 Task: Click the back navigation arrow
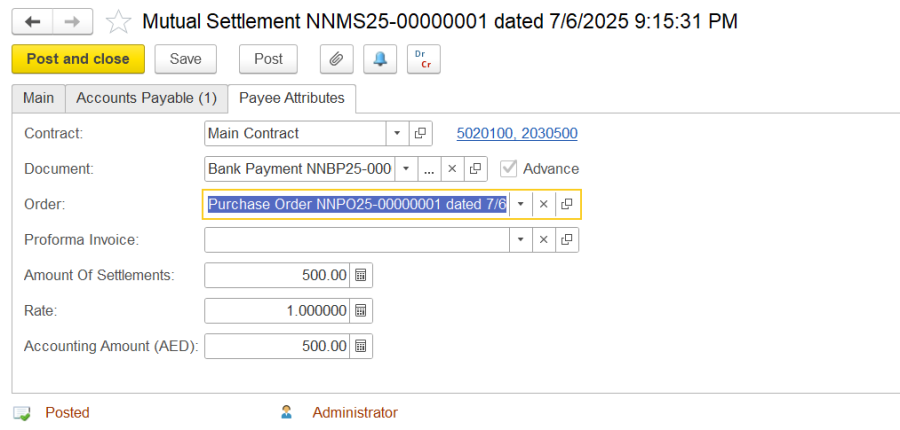(32, 21)
